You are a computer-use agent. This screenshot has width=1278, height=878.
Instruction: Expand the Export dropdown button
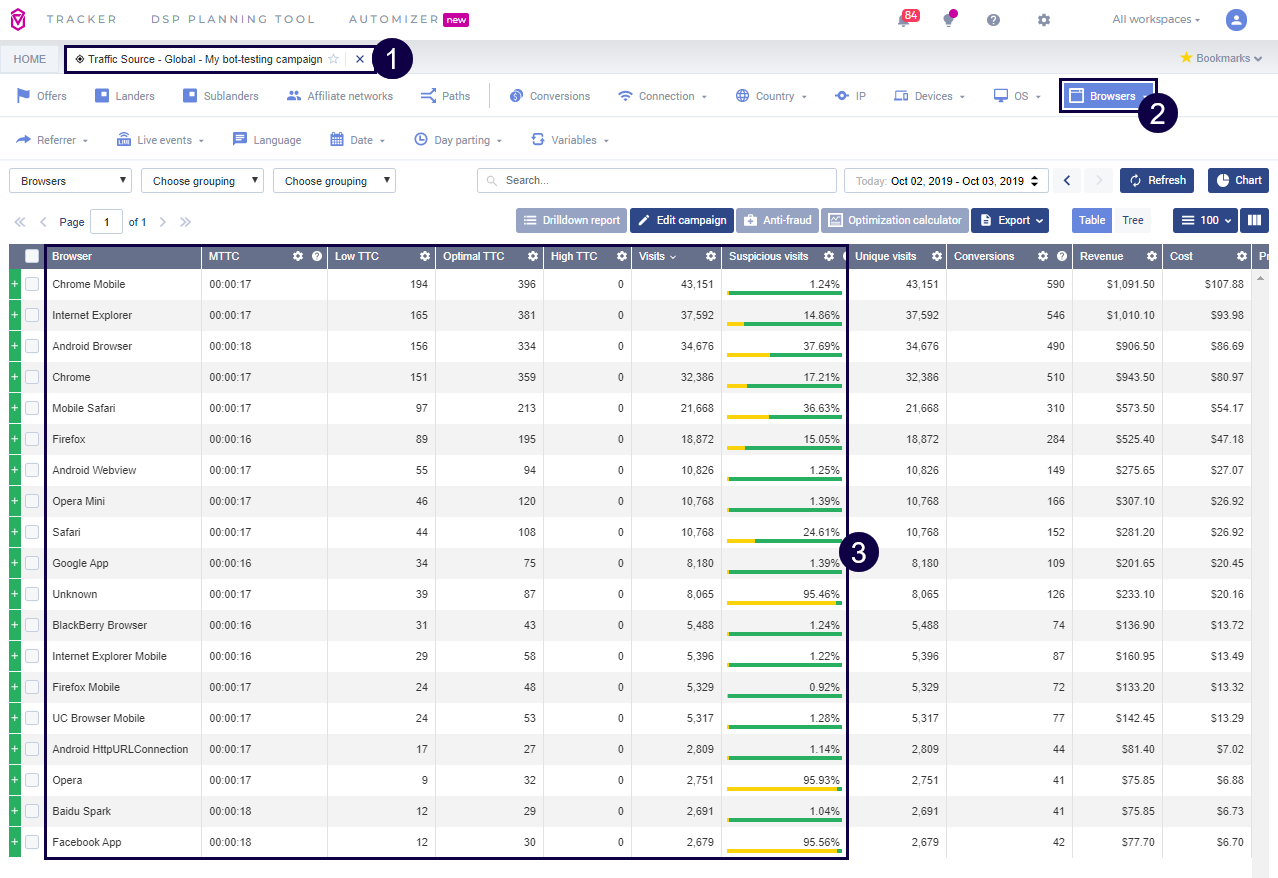pos(1009,220)
